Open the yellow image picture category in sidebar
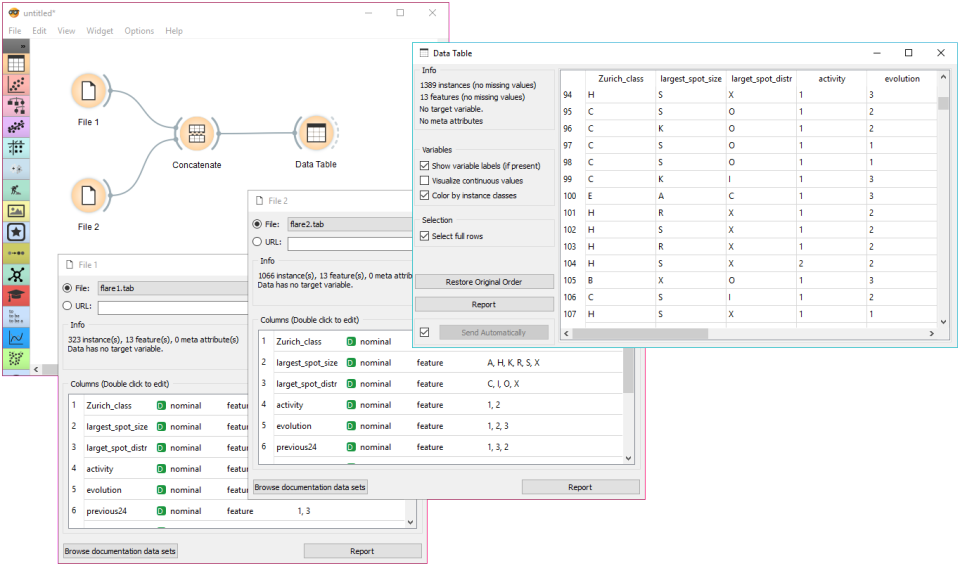Screen dimensions: 960x566 (x=16, y=211)
